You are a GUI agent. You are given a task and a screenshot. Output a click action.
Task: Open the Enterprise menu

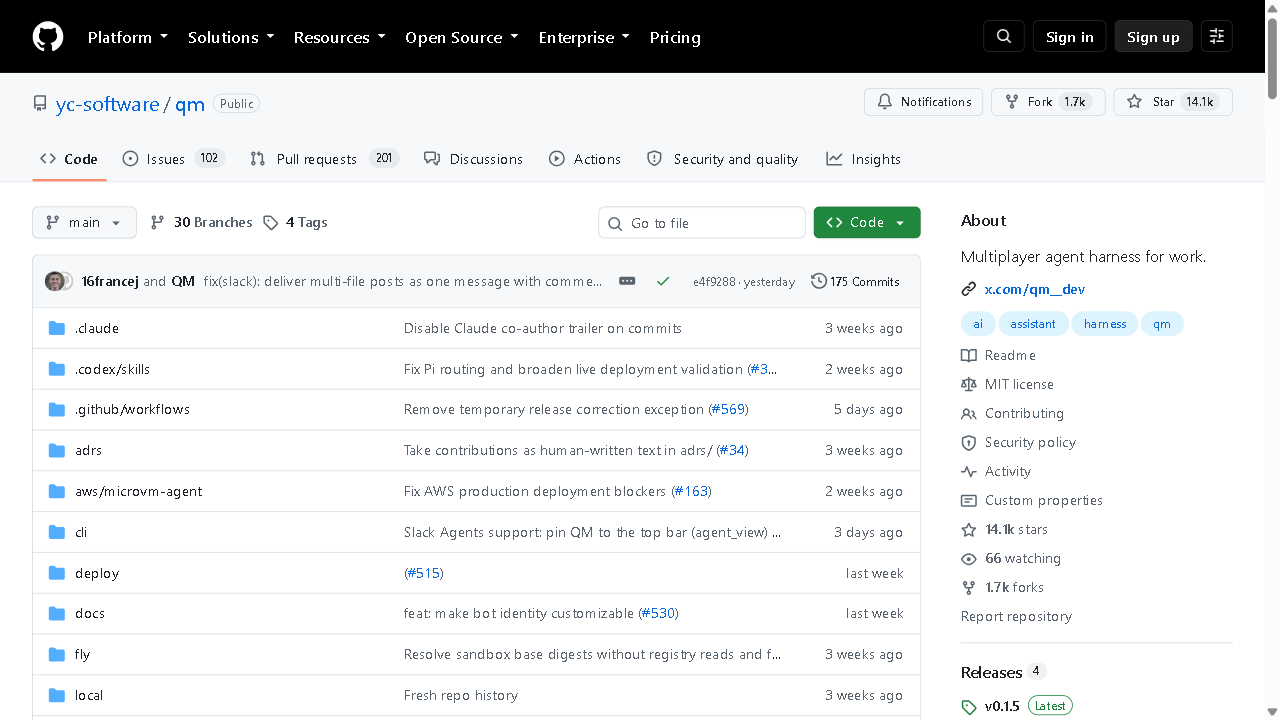(584, 37)
